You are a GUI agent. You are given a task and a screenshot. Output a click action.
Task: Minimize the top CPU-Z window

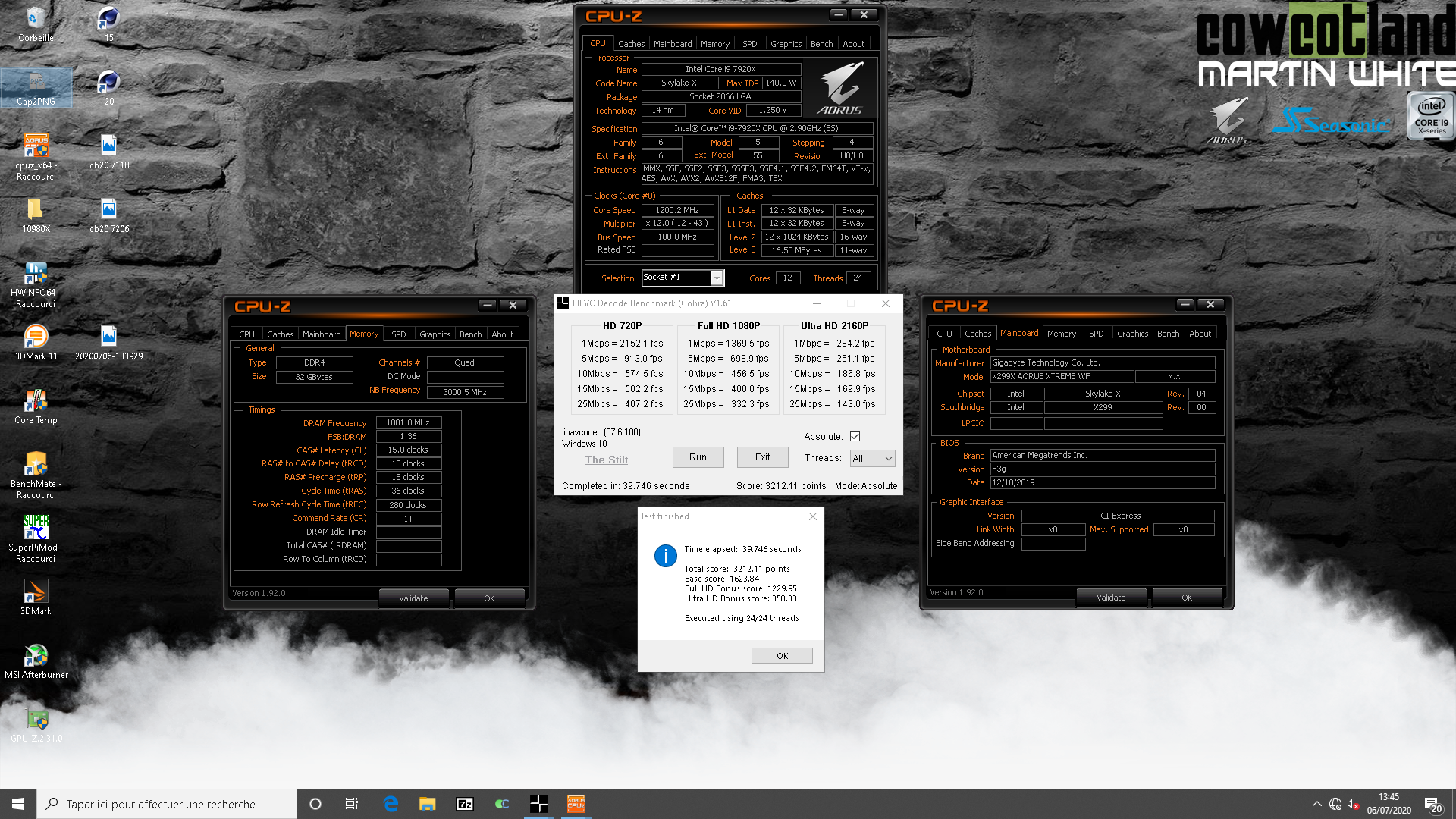coord(838,14)
